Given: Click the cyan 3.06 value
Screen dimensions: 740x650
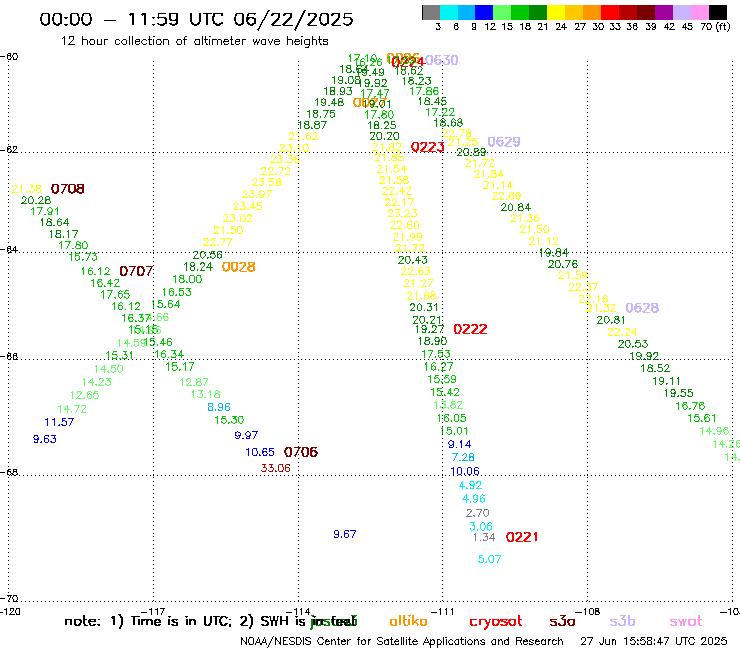Looking at the screenshot, I should point(481,526).
